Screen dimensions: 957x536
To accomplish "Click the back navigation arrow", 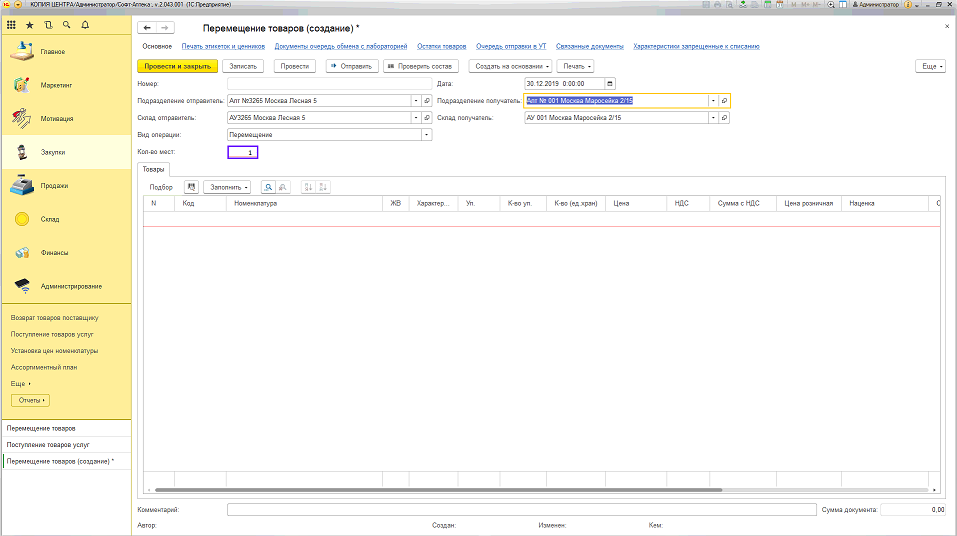I will (x=148, y=28).
